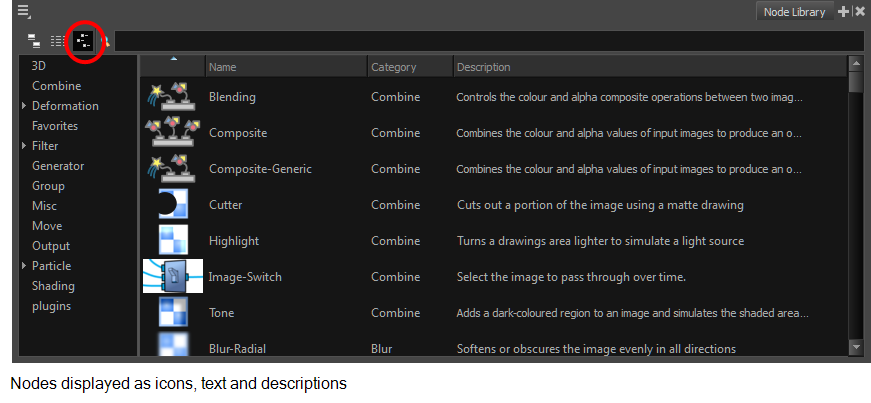This screenshot has width=871, height=403.
Task: Toggle the circled detailed list view icon
Action: [83, 41]
